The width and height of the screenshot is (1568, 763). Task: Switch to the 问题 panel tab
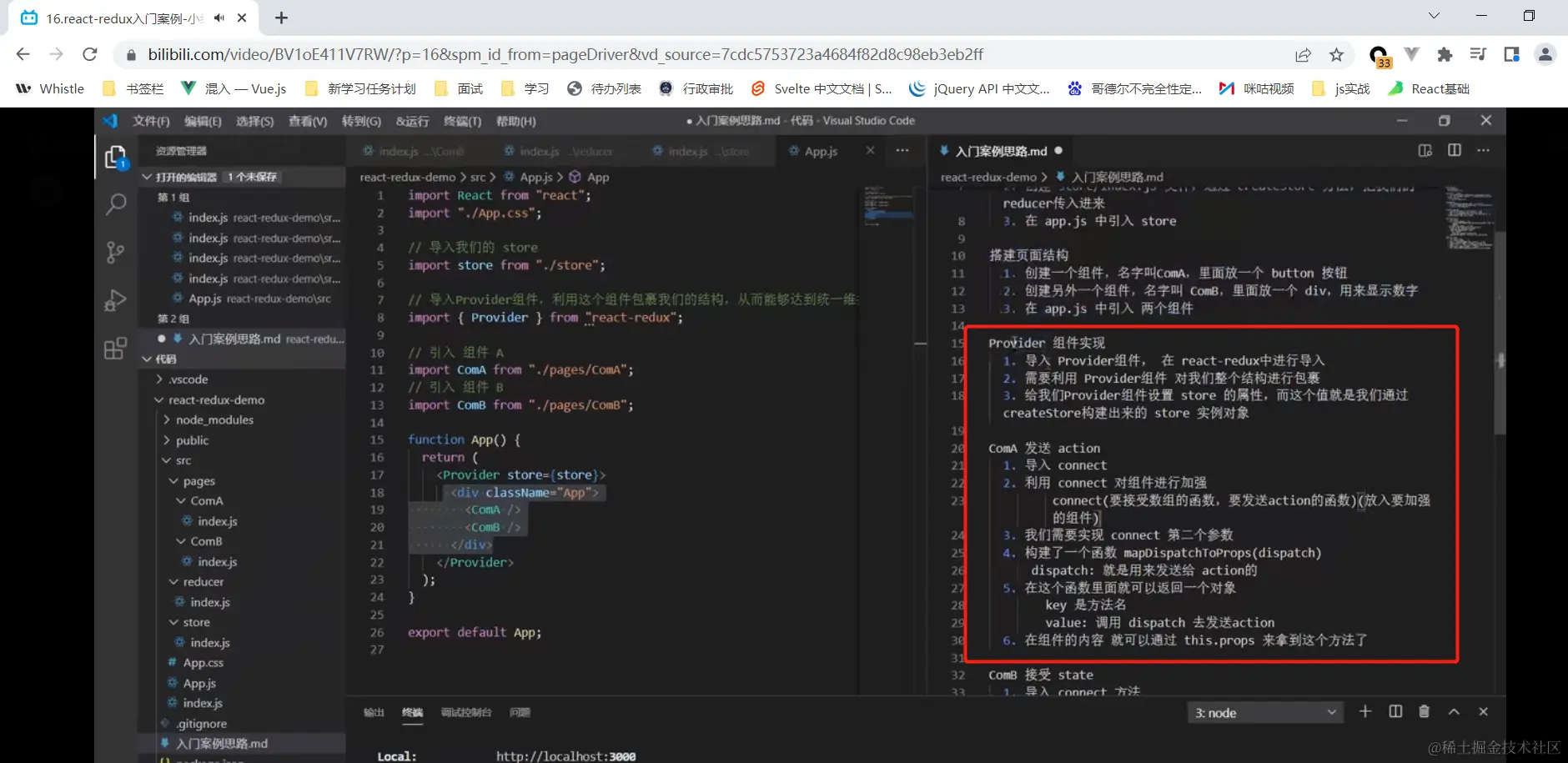pos(520,712)
